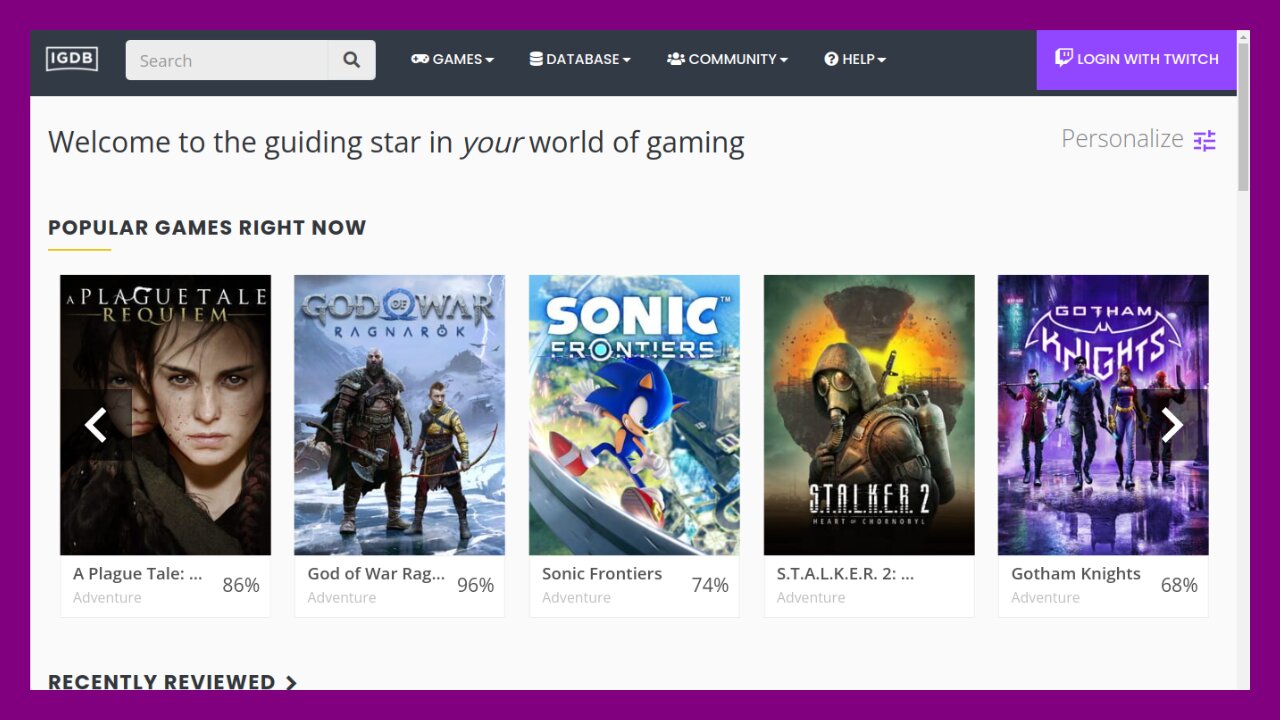Open the Help dropdown menu
1280x720 pixels.
855,59
